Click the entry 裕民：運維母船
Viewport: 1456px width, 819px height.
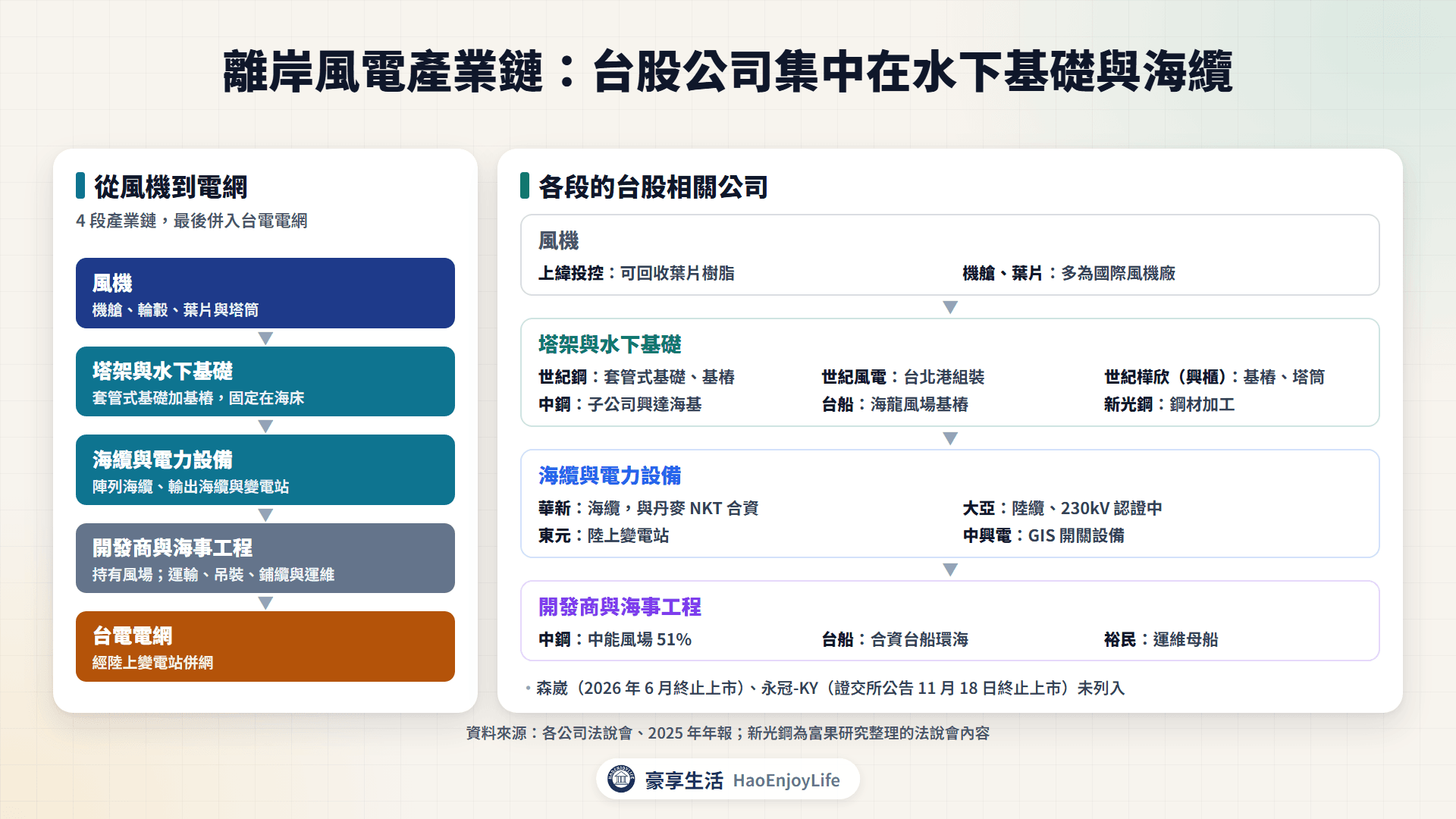pos(1161,639)
